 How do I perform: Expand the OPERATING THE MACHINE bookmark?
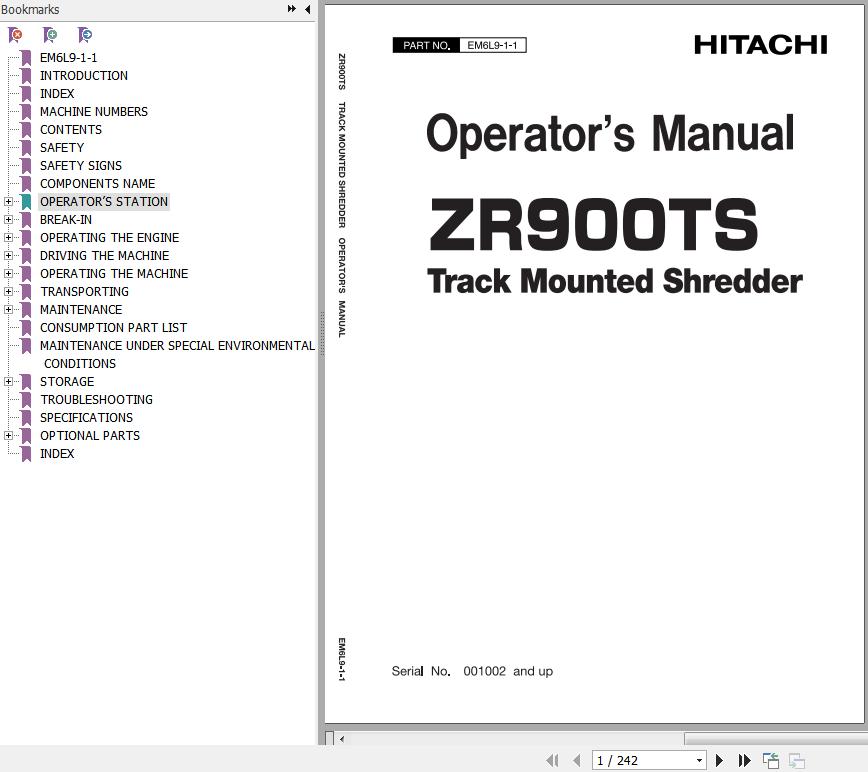[8, 273]
